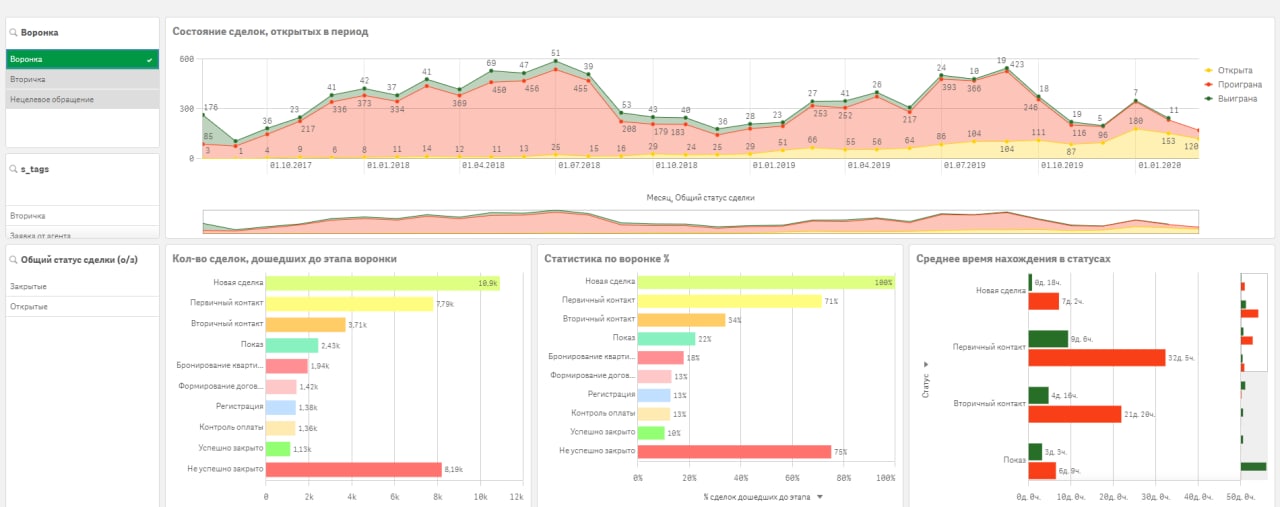Click red bar labeled 32д. 5ч.
1280x507 pixels.
pyautogui.click(x=1096, y=357)
